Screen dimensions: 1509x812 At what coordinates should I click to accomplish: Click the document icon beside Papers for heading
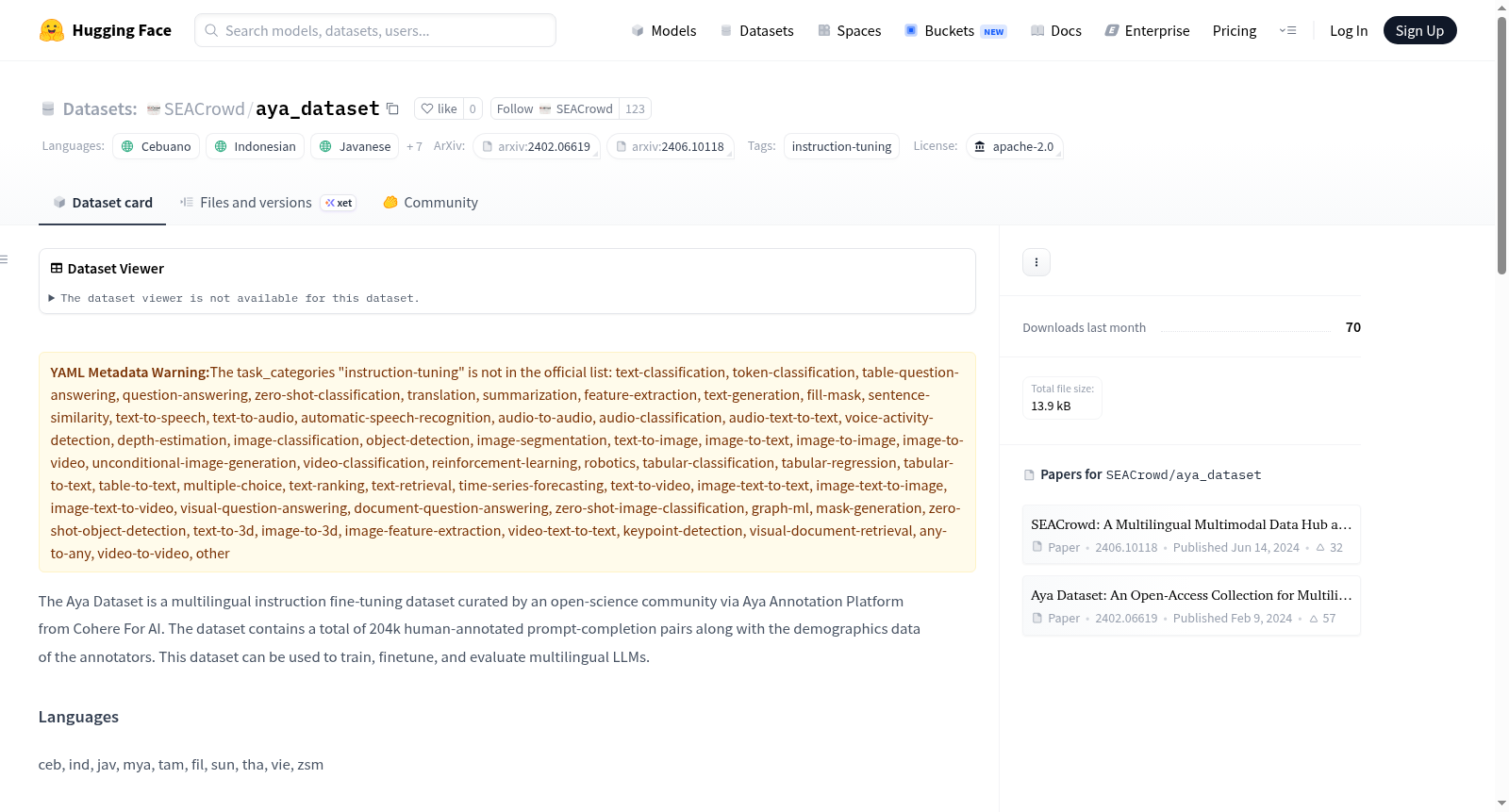click(x=1029, y=474)
